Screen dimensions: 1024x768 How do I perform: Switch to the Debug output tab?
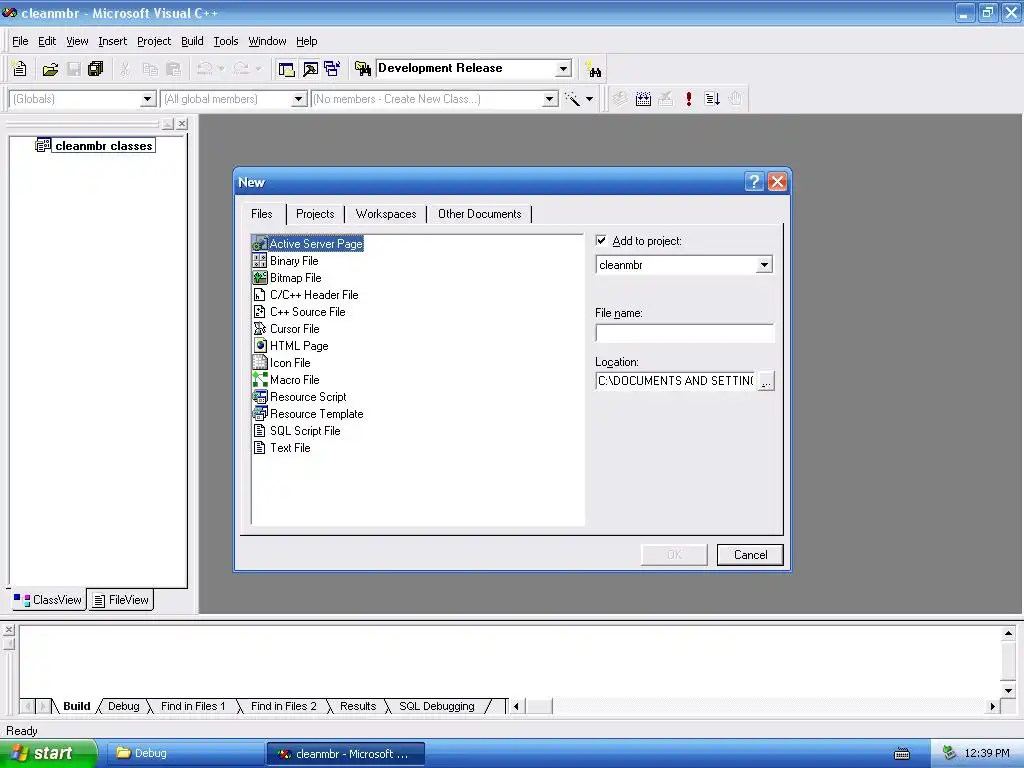[x=123, y=706]
